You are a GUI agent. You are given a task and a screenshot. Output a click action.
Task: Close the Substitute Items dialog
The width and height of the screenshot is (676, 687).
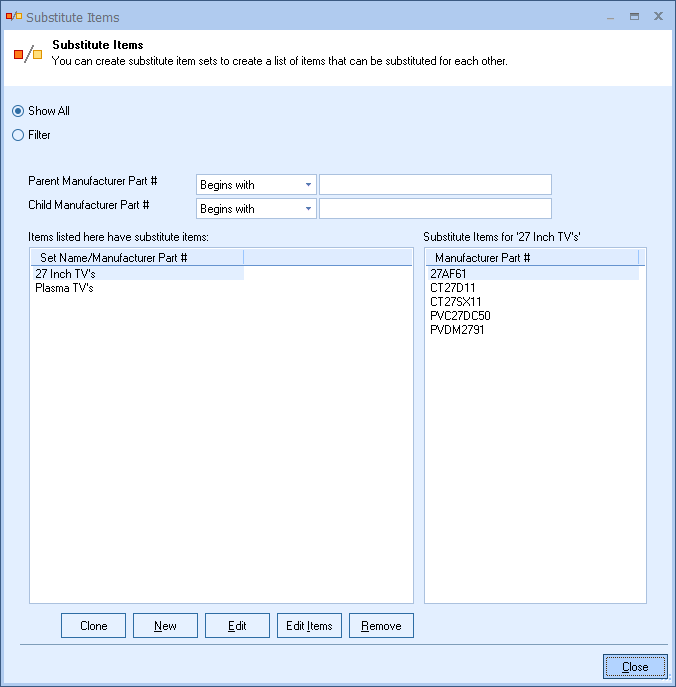coord(635,667)
